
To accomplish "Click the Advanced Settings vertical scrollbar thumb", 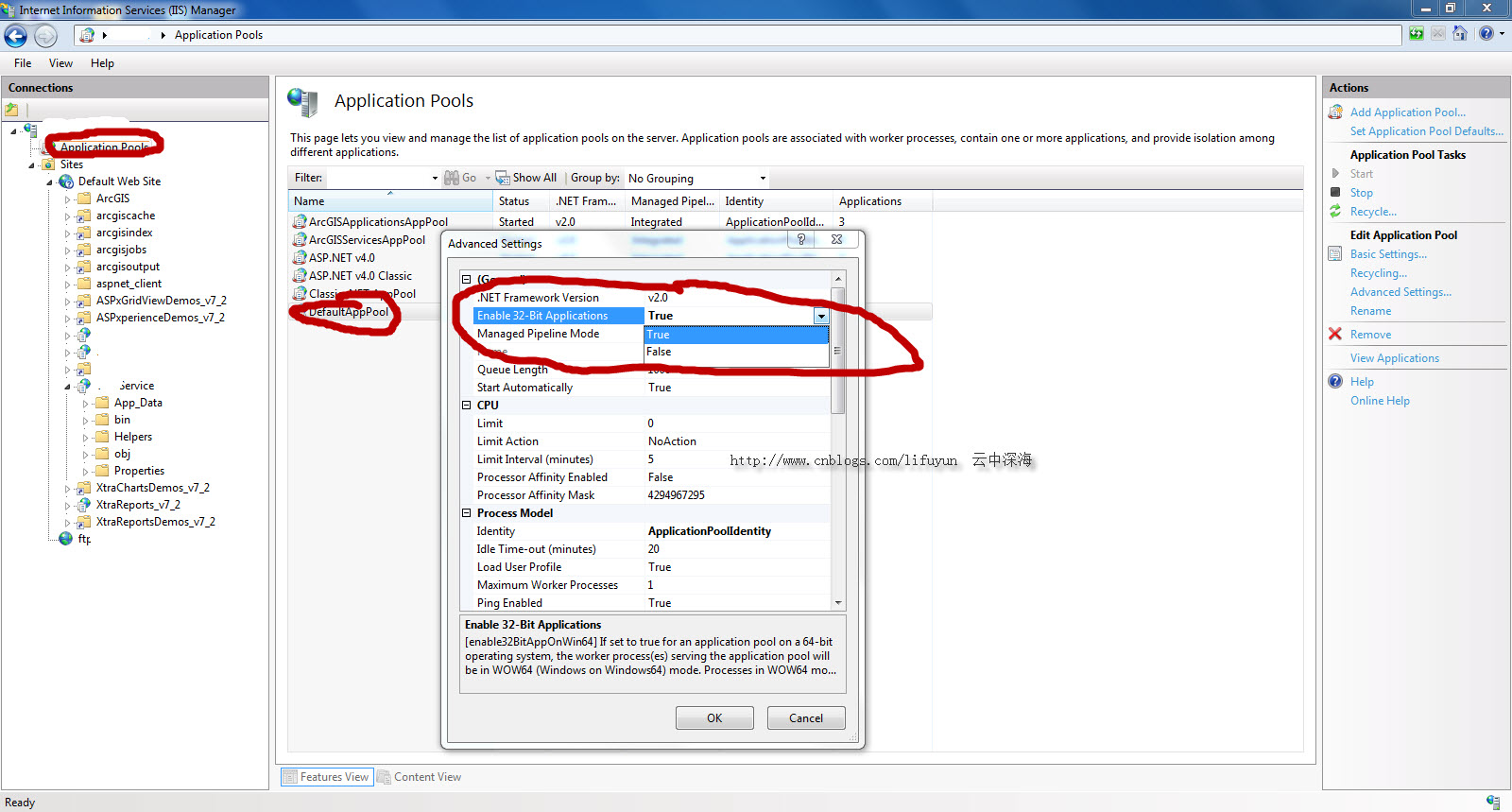I will (x=837, y=350).
